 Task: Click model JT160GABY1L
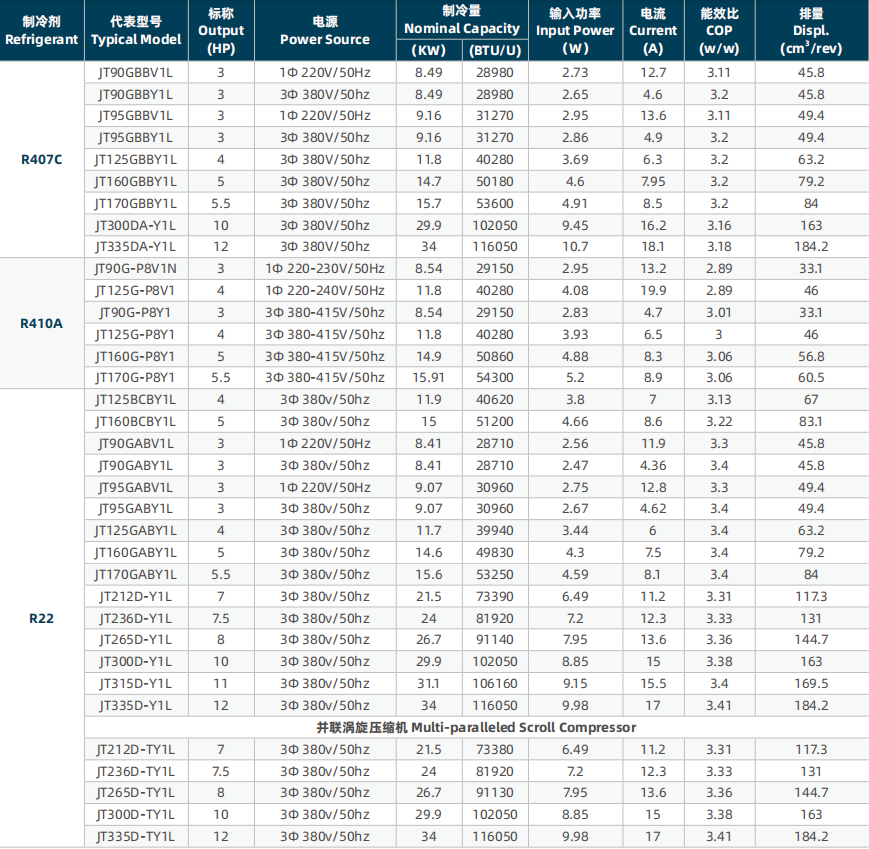tap(136, 553)
